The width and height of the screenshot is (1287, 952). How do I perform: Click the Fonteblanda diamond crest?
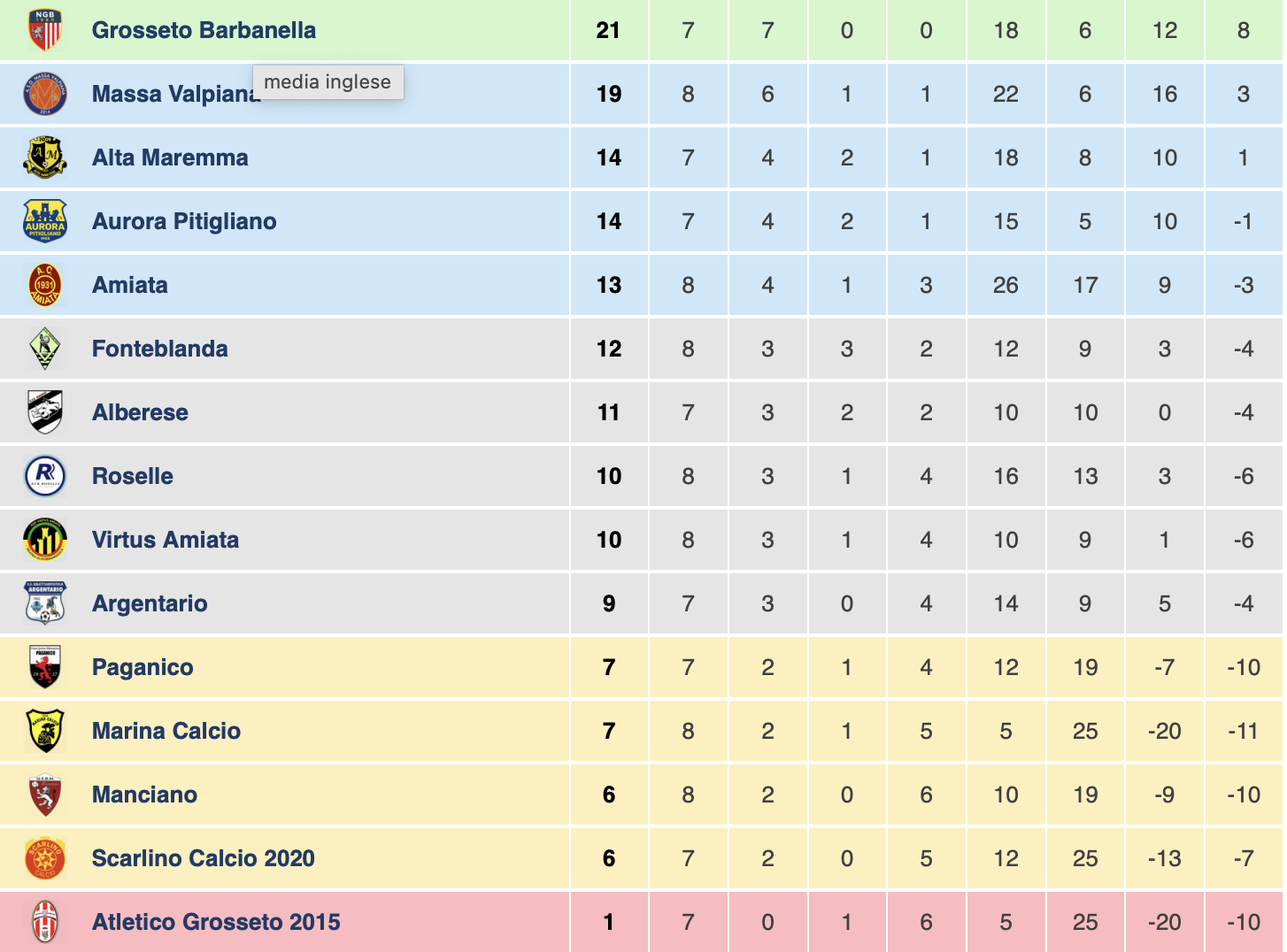(45, 349)
